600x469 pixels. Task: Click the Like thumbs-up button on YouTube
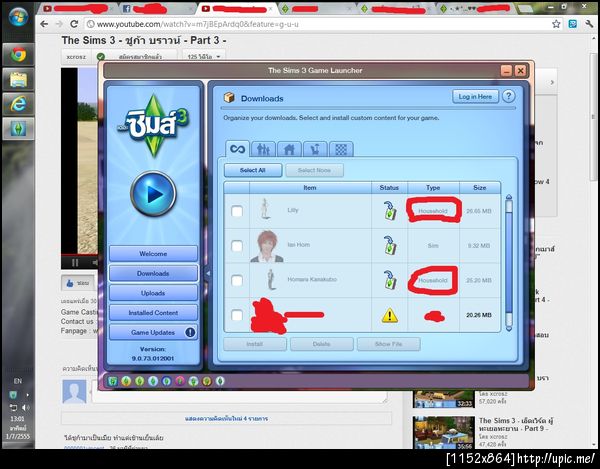click(78, 283)
